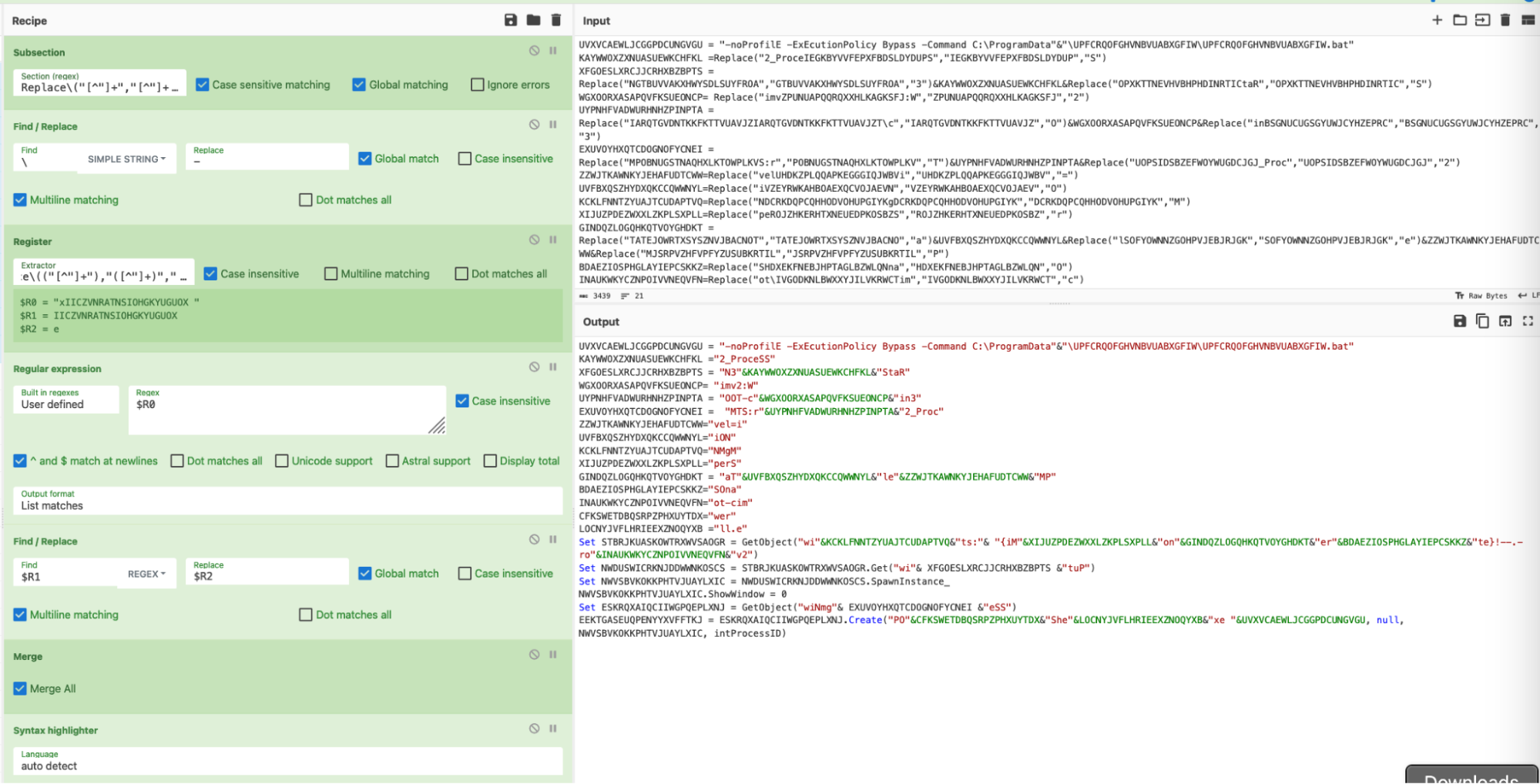Save the current recipe
This screenshot has height=784, width=1540.
pos(511,20)
